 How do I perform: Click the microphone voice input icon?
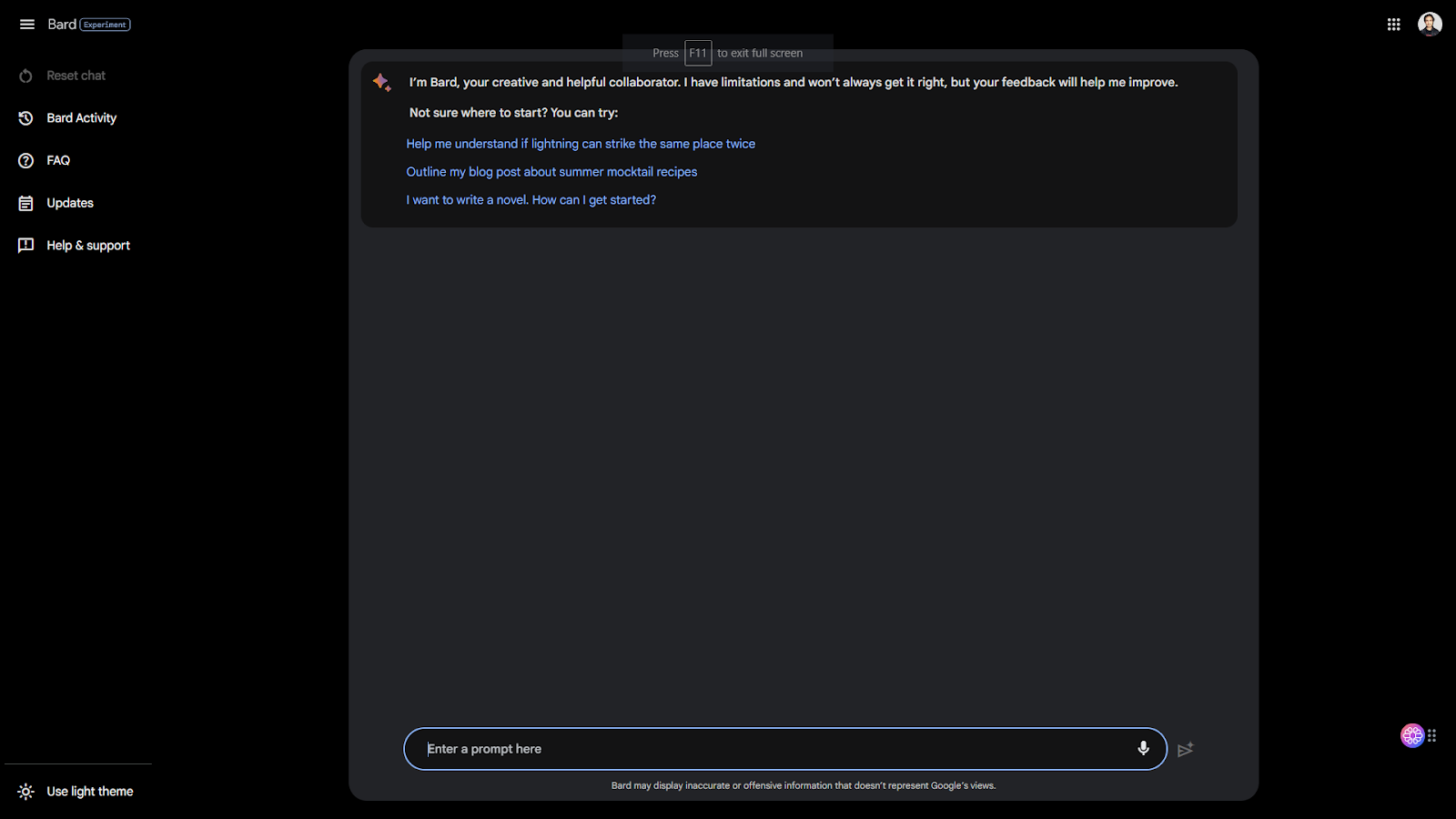click(x=1143, y=749)
